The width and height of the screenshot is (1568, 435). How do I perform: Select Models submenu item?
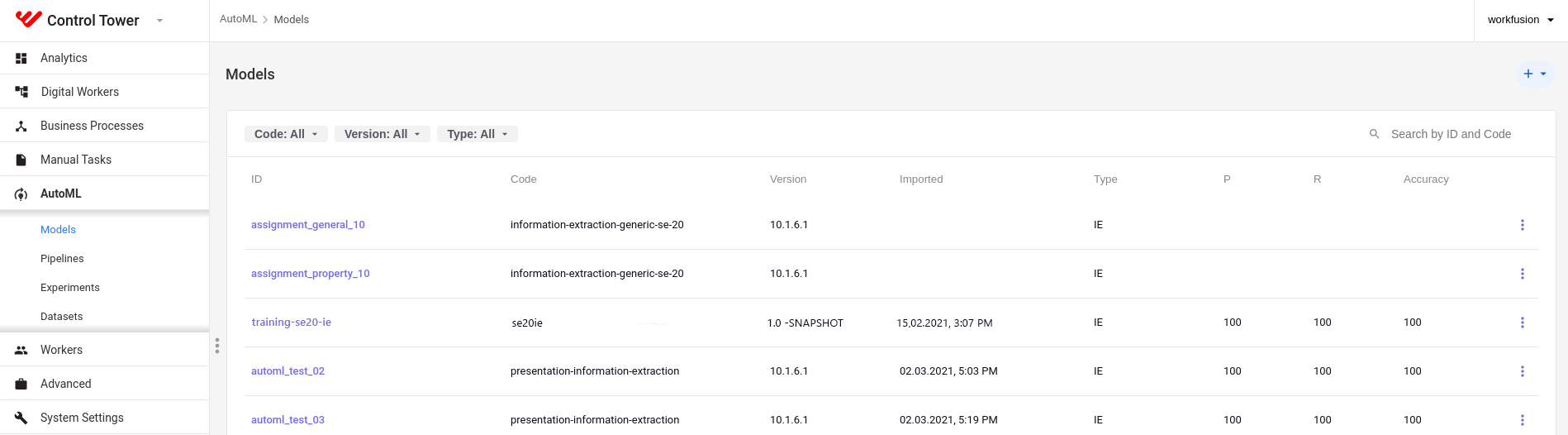[58, 230]
